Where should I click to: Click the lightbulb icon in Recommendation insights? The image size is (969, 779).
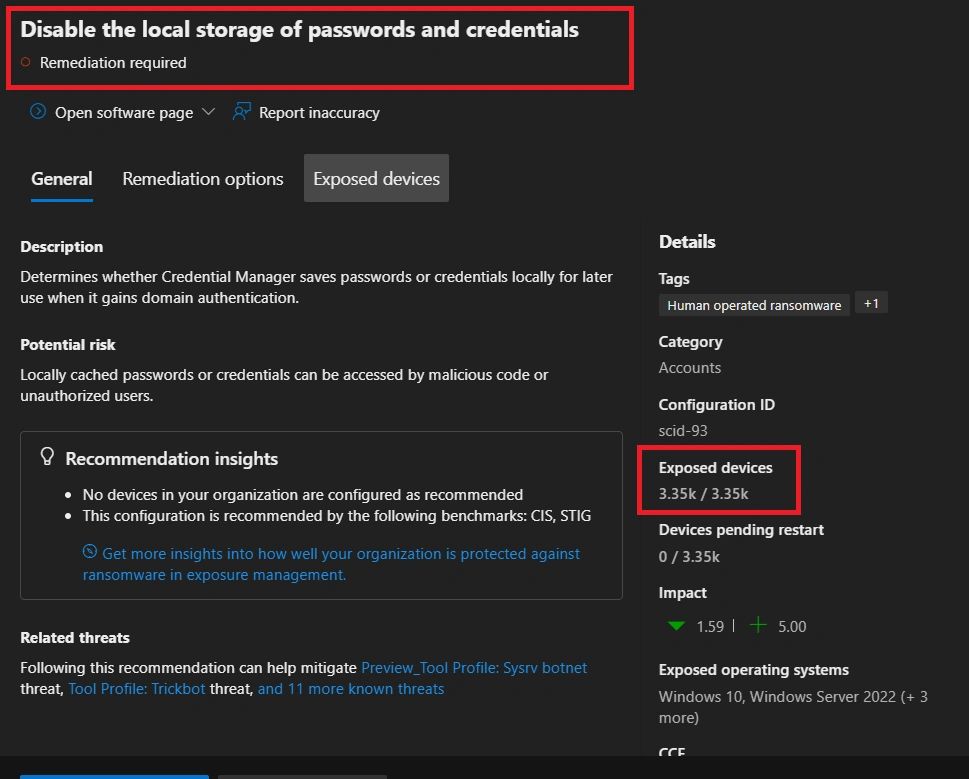click(47, 456)
